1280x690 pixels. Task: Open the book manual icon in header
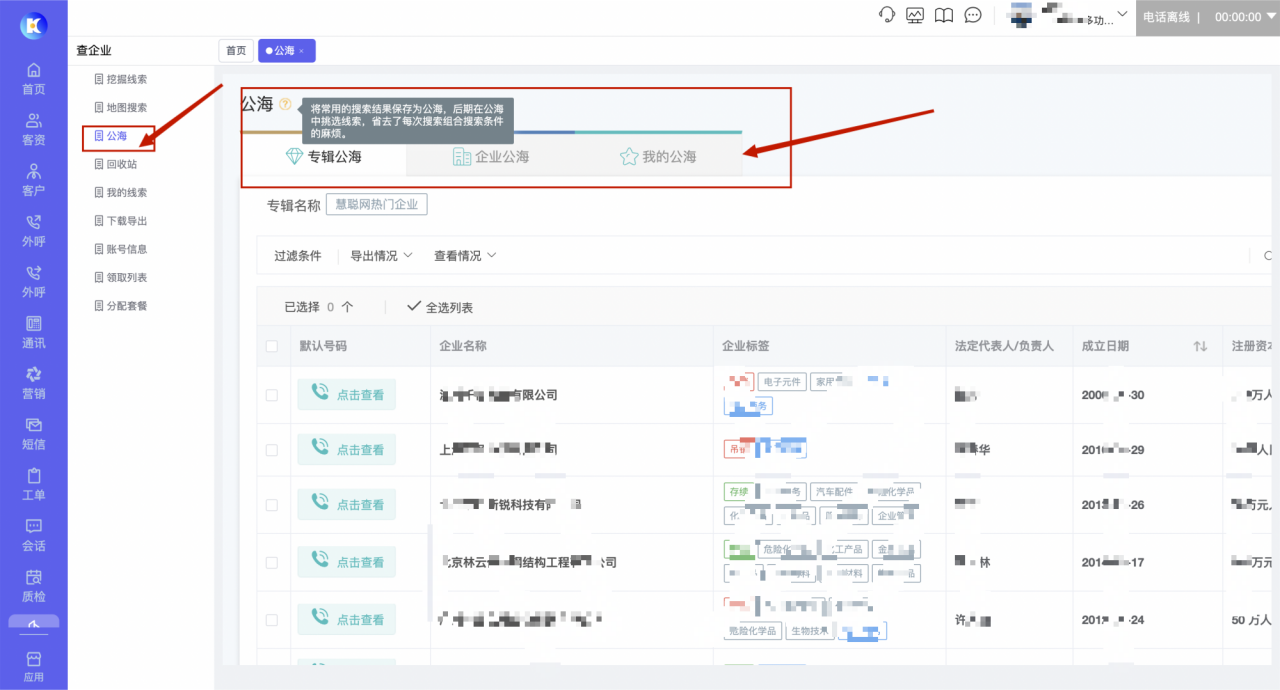pos(943,15)
